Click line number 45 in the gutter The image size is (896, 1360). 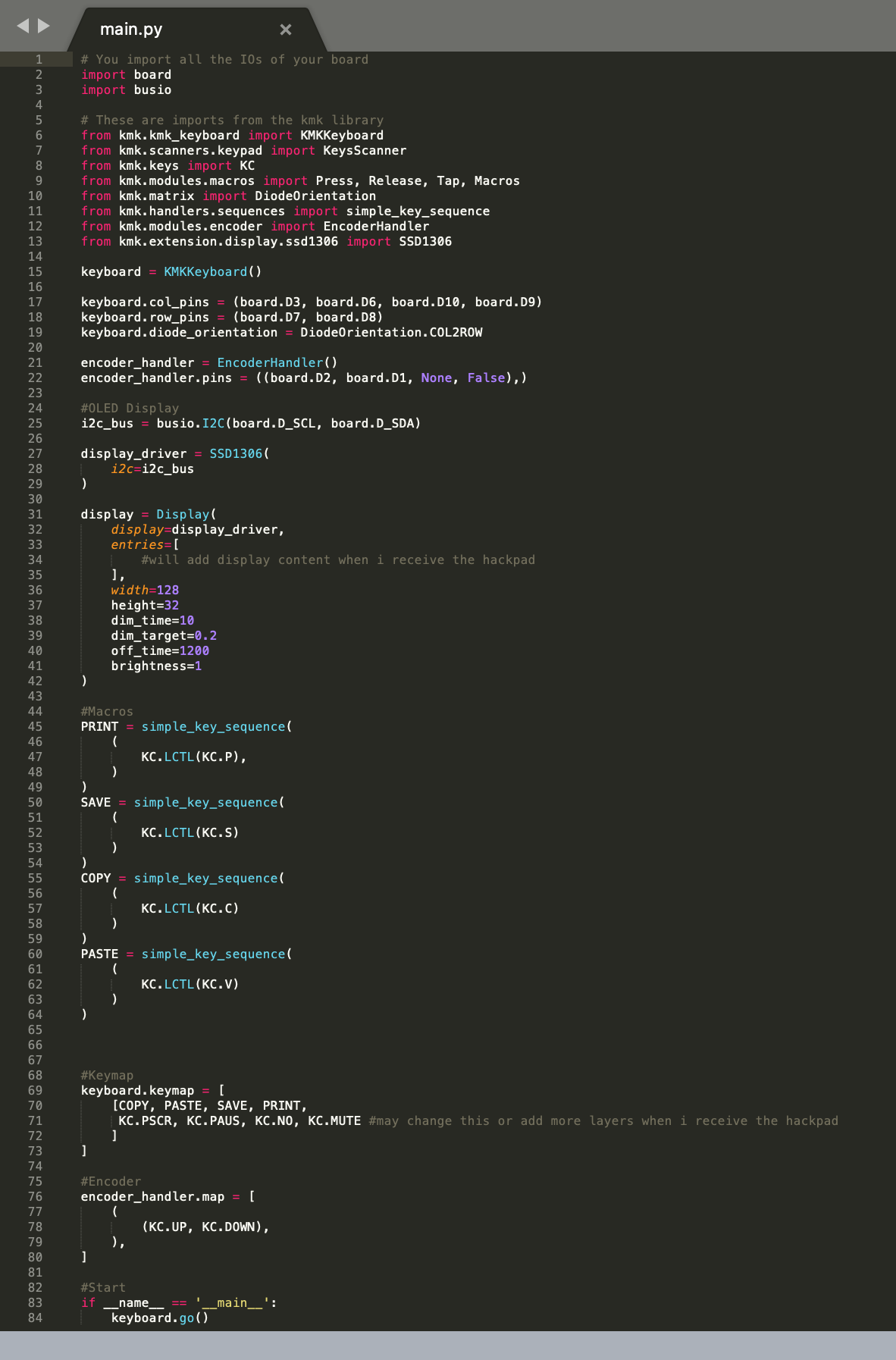pos(35,726)
